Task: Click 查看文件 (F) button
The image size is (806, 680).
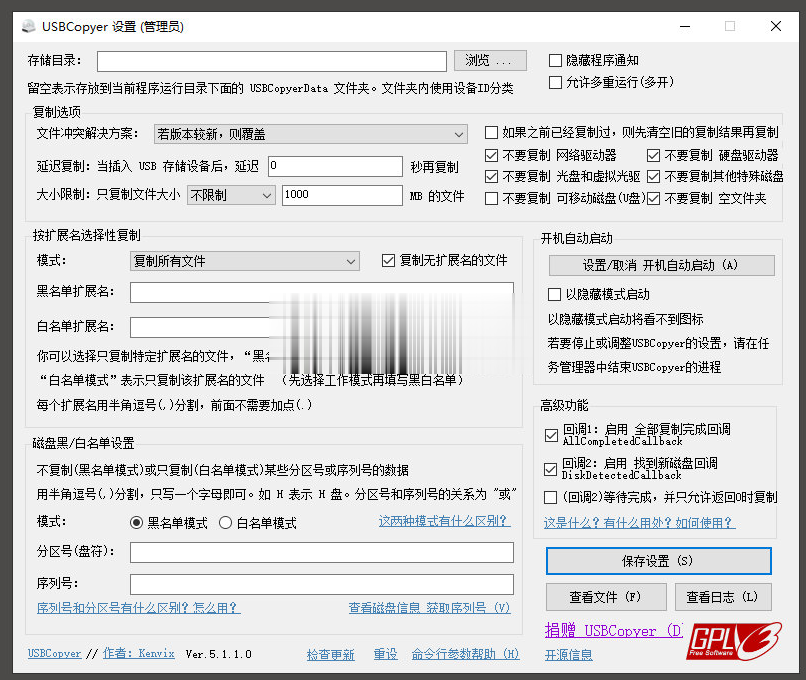Action: pyautogui.click(x=606, y=597)
